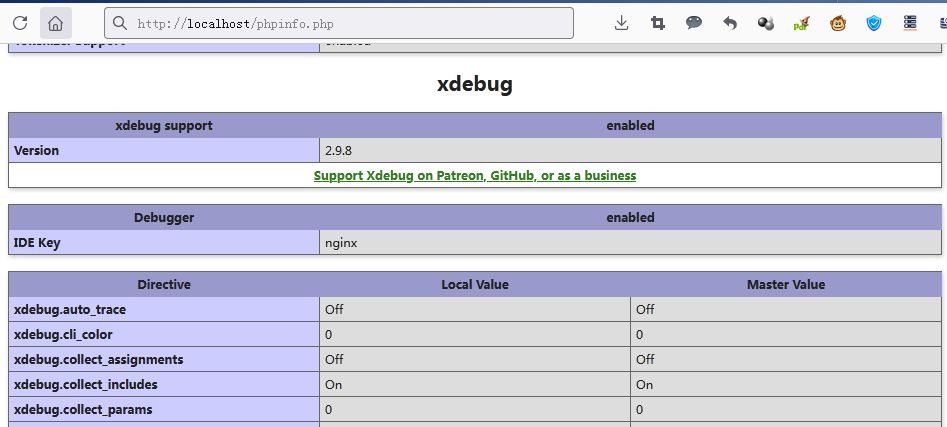Screen dimensions: 947x427
Task: Open the Tampermonkey monkey extension icon
Action: pyautogui.click(x=838, y=24)
